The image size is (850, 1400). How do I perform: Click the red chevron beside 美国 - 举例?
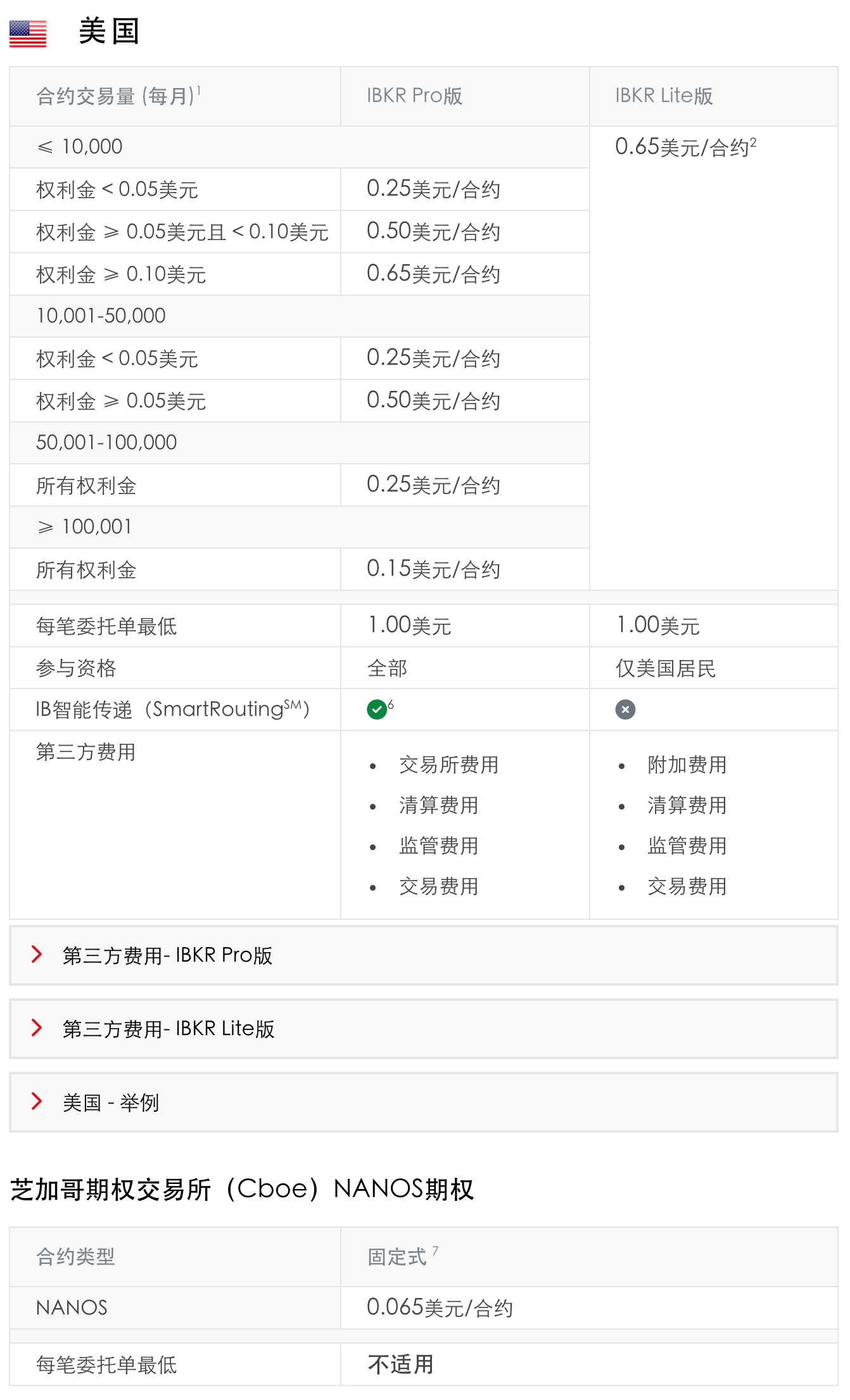(x=37, y=1101)
